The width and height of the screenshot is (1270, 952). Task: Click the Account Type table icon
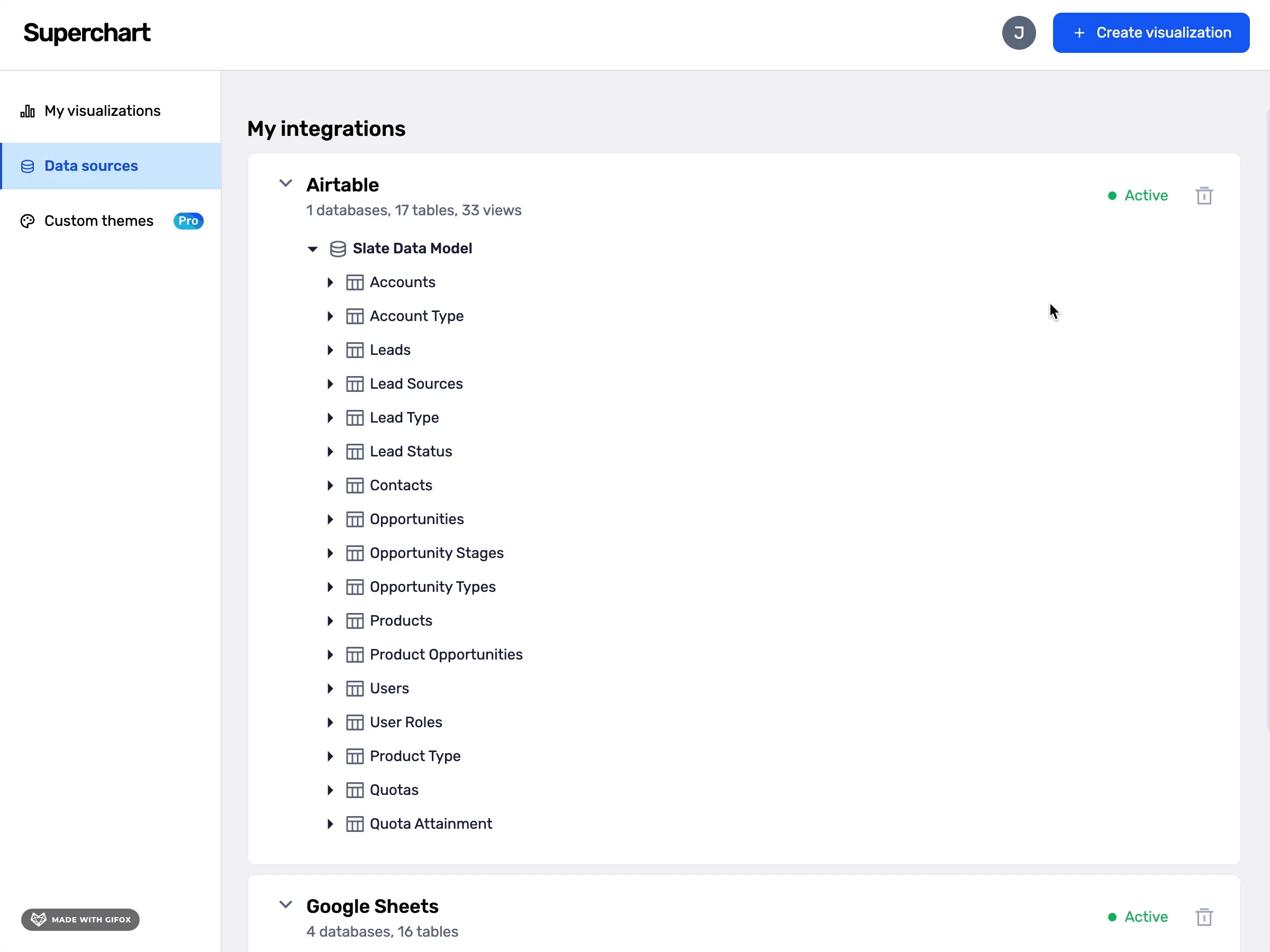(355, 316)
